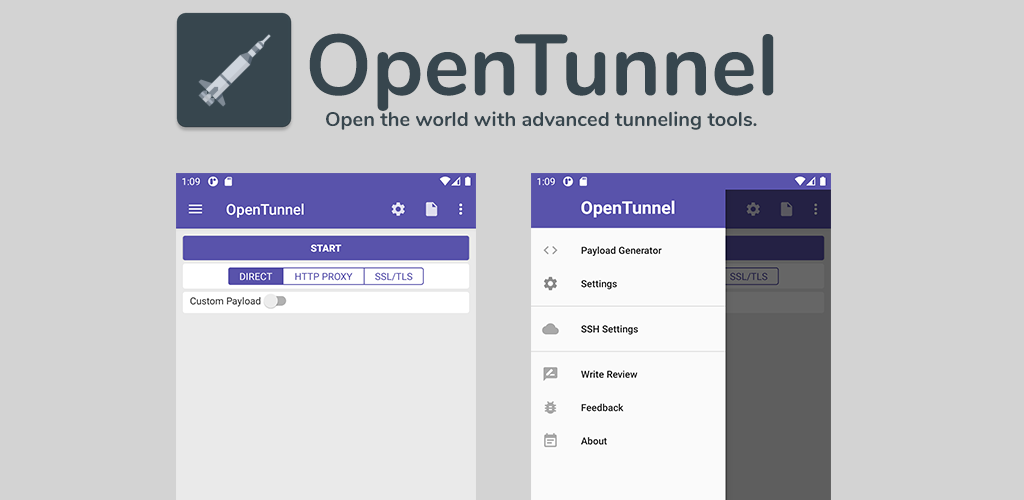The width and height of the screenshot is (1024, 500).
Task: Select the HTTP PROXY connection mode
Action: 323,277
